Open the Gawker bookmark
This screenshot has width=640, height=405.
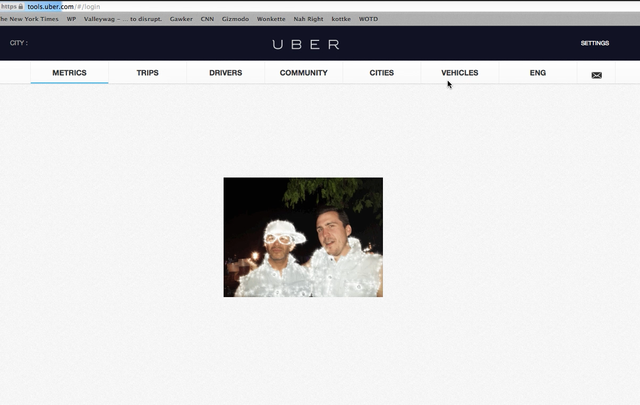point(181,19)
